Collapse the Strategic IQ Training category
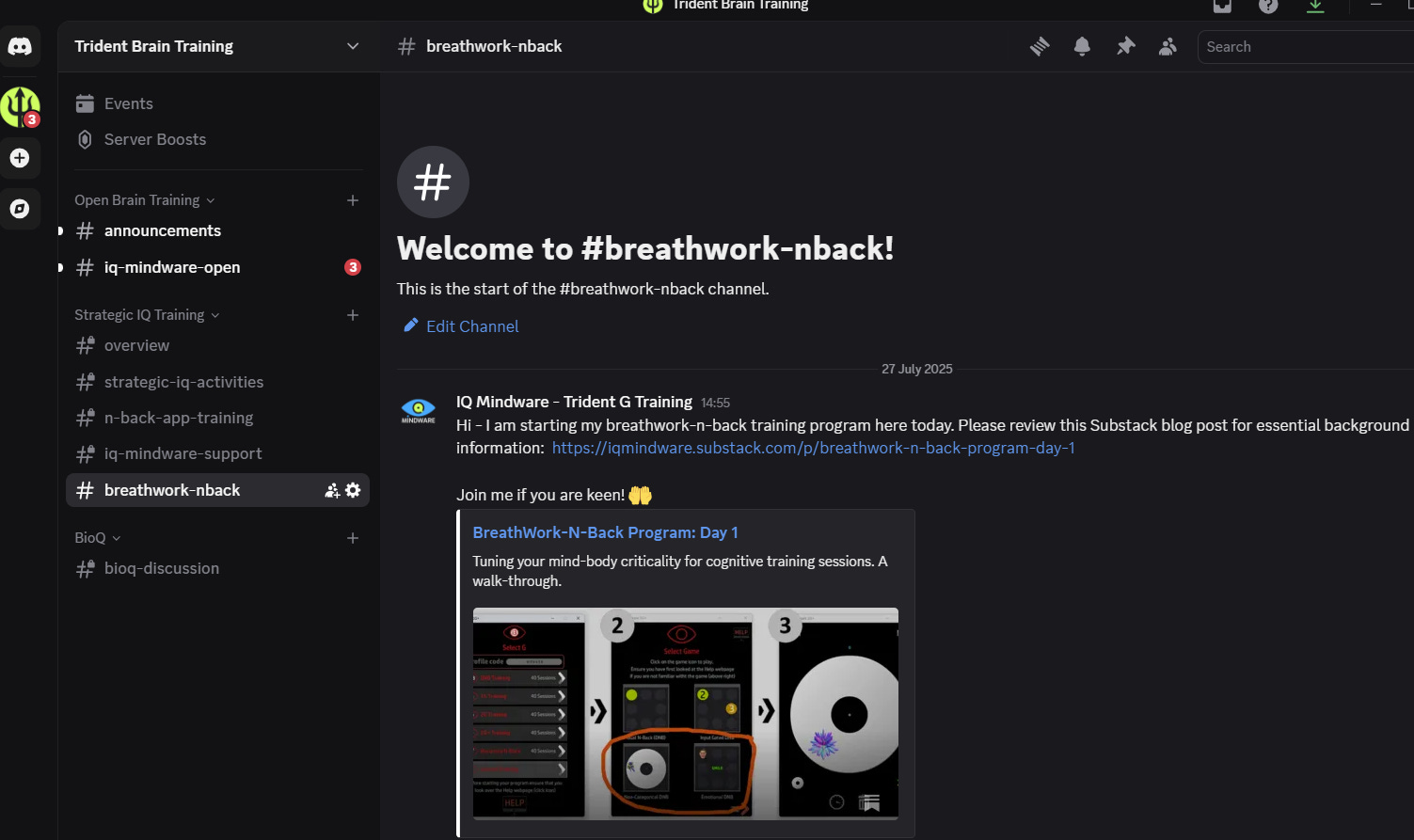Image resolution: width=1414 pixels, height=840 pixels. 147,315
